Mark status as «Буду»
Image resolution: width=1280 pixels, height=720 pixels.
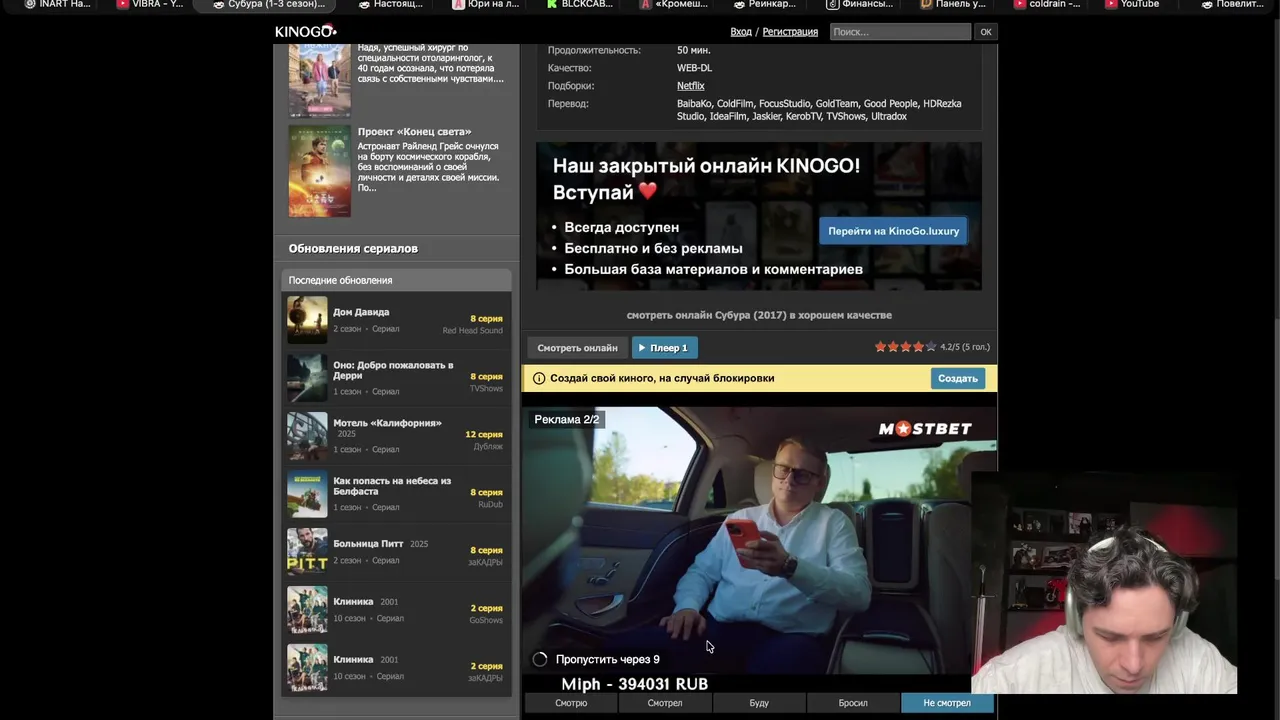pos(759,703)
